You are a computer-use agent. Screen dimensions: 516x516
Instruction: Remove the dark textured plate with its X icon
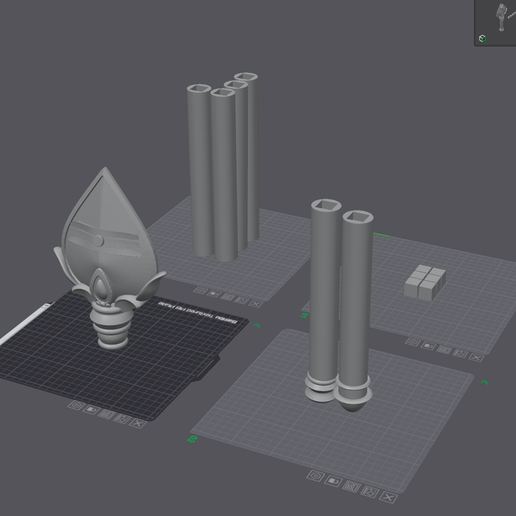(x=137, y=423)
